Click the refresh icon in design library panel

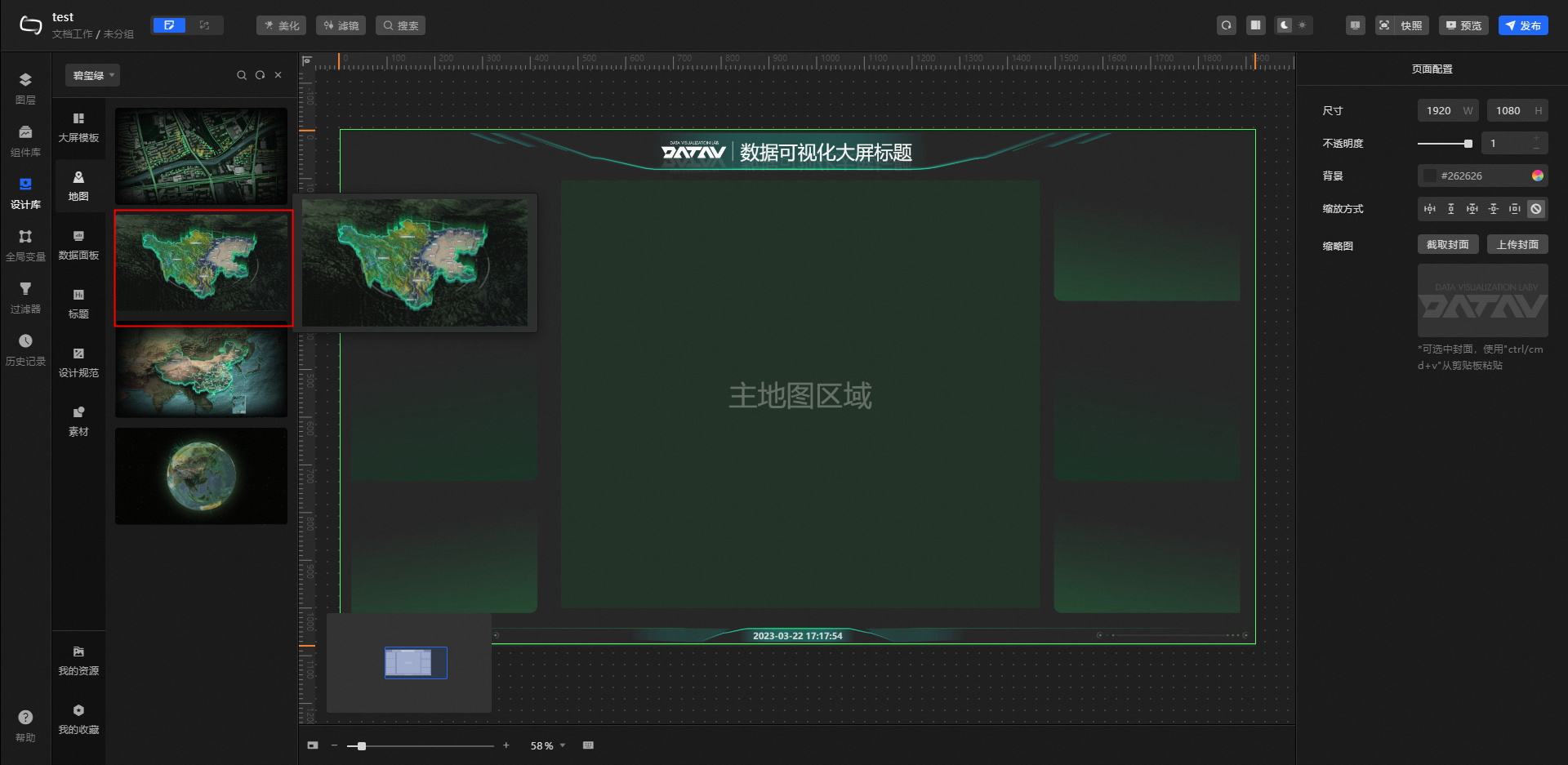[x=260, y=75]
